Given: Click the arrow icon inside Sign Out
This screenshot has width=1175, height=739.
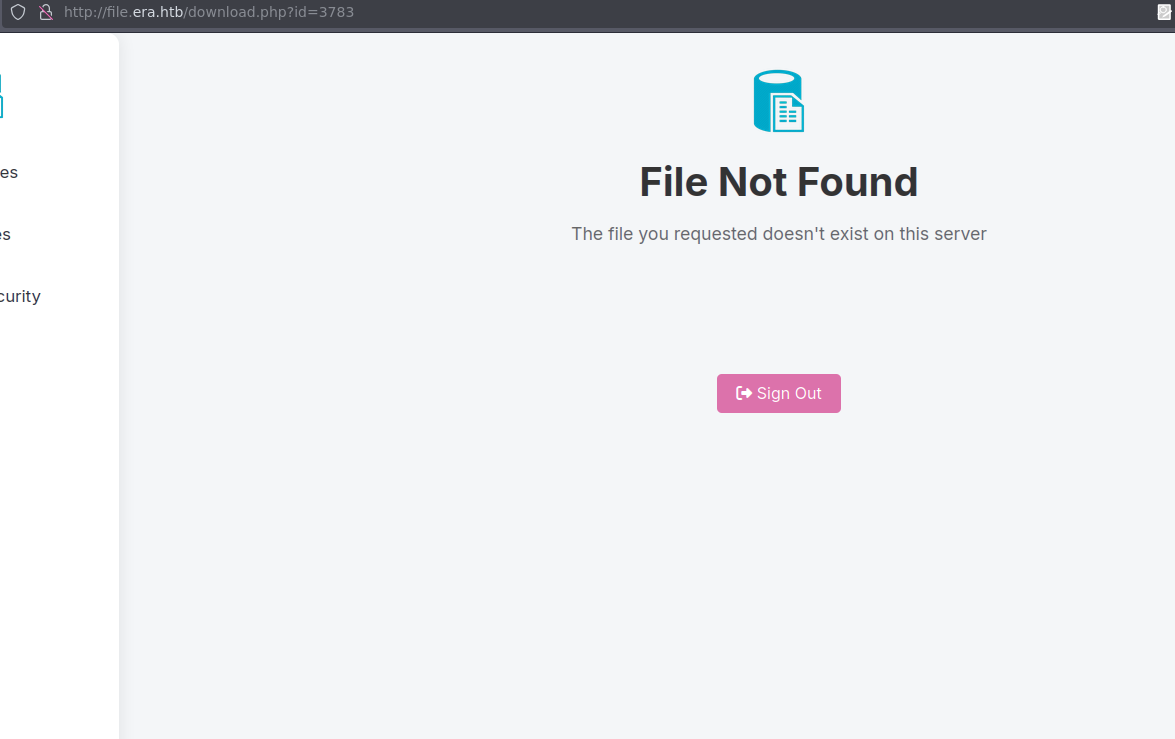Looking at the screenshot, I should (744, 394).
